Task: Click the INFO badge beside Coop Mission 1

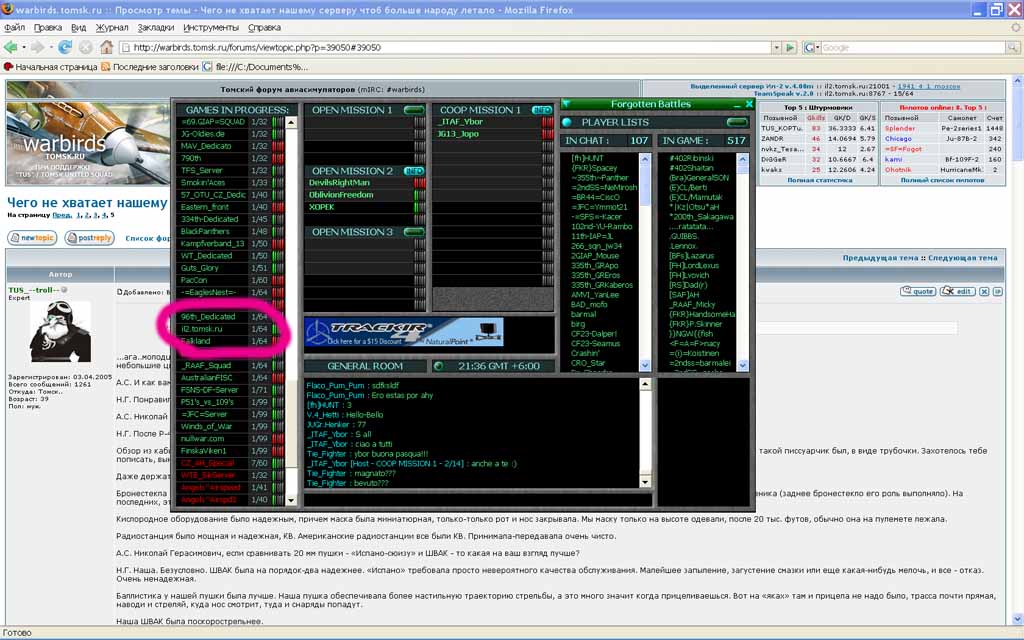Action: click(x=541, y=110)
